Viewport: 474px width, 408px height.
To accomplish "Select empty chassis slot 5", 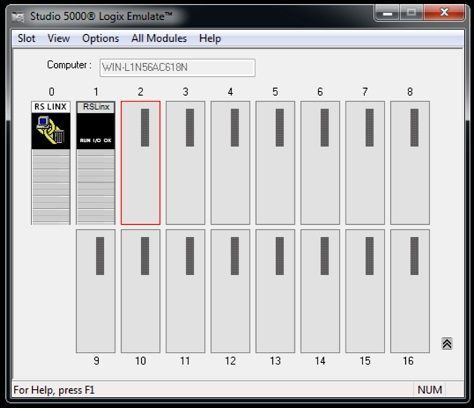I will point(275,163).
